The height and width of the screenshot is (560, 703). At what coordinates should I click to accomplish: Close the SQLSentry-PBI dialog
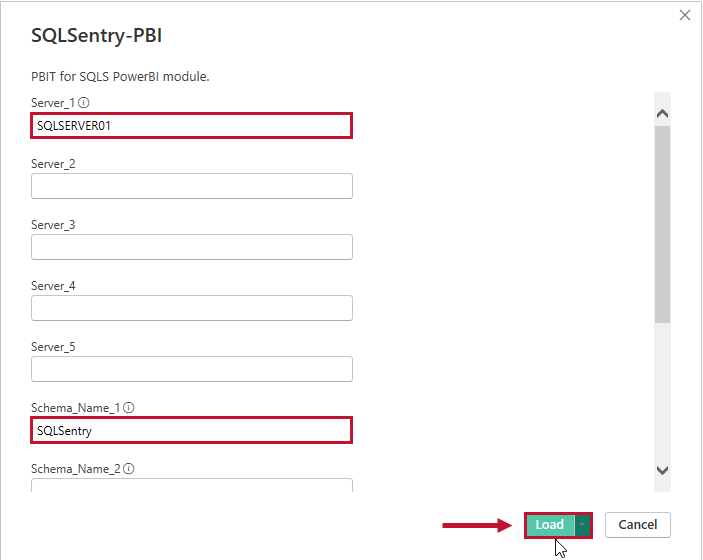coord(685,15)
